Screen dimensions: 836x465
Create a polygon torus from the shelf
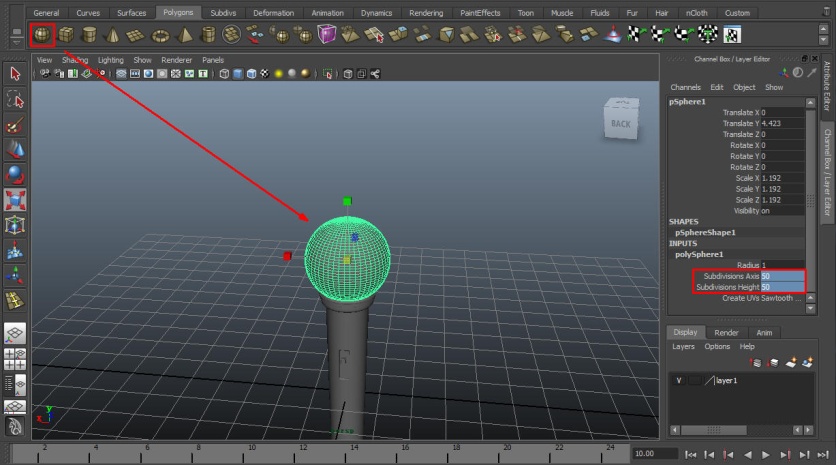click(160, 35)
